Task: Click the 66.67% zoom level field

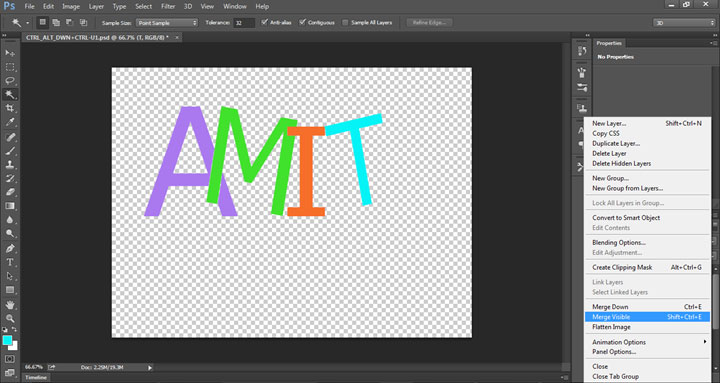Action: [x=34, y=367]
